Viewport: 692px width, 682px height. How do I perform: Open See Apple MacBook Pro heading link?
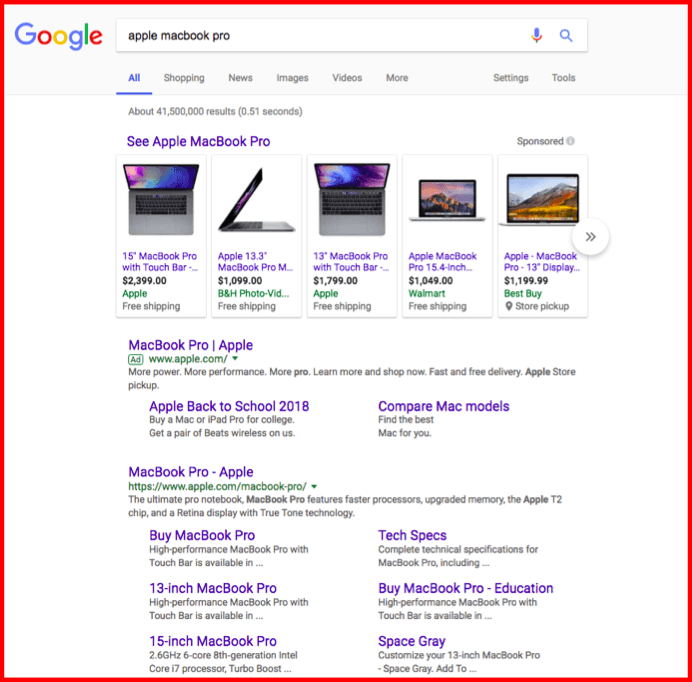click(198, 141)
